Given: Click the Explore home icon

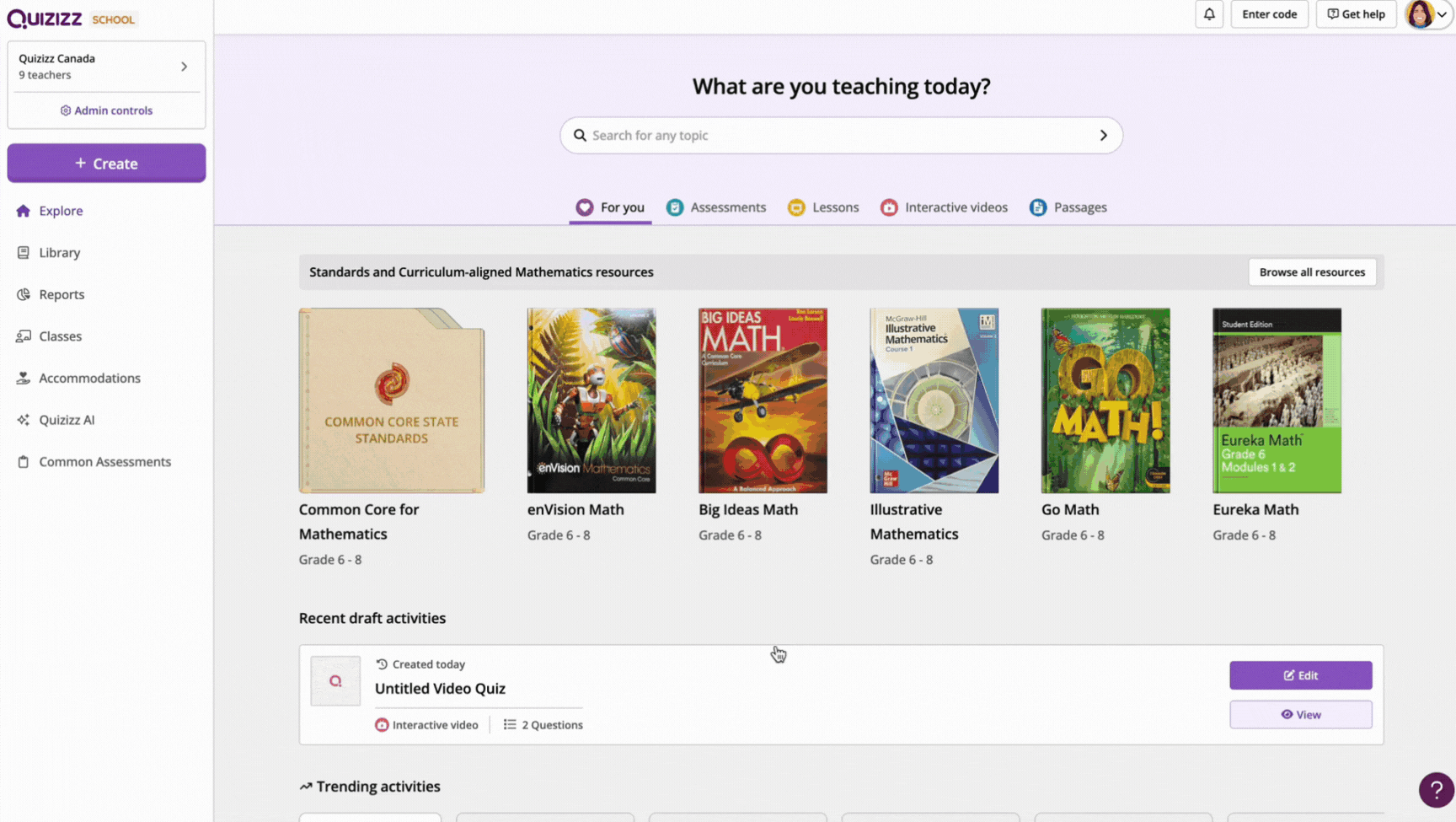Looking at the screenshot, I should [x=23, y=211].
